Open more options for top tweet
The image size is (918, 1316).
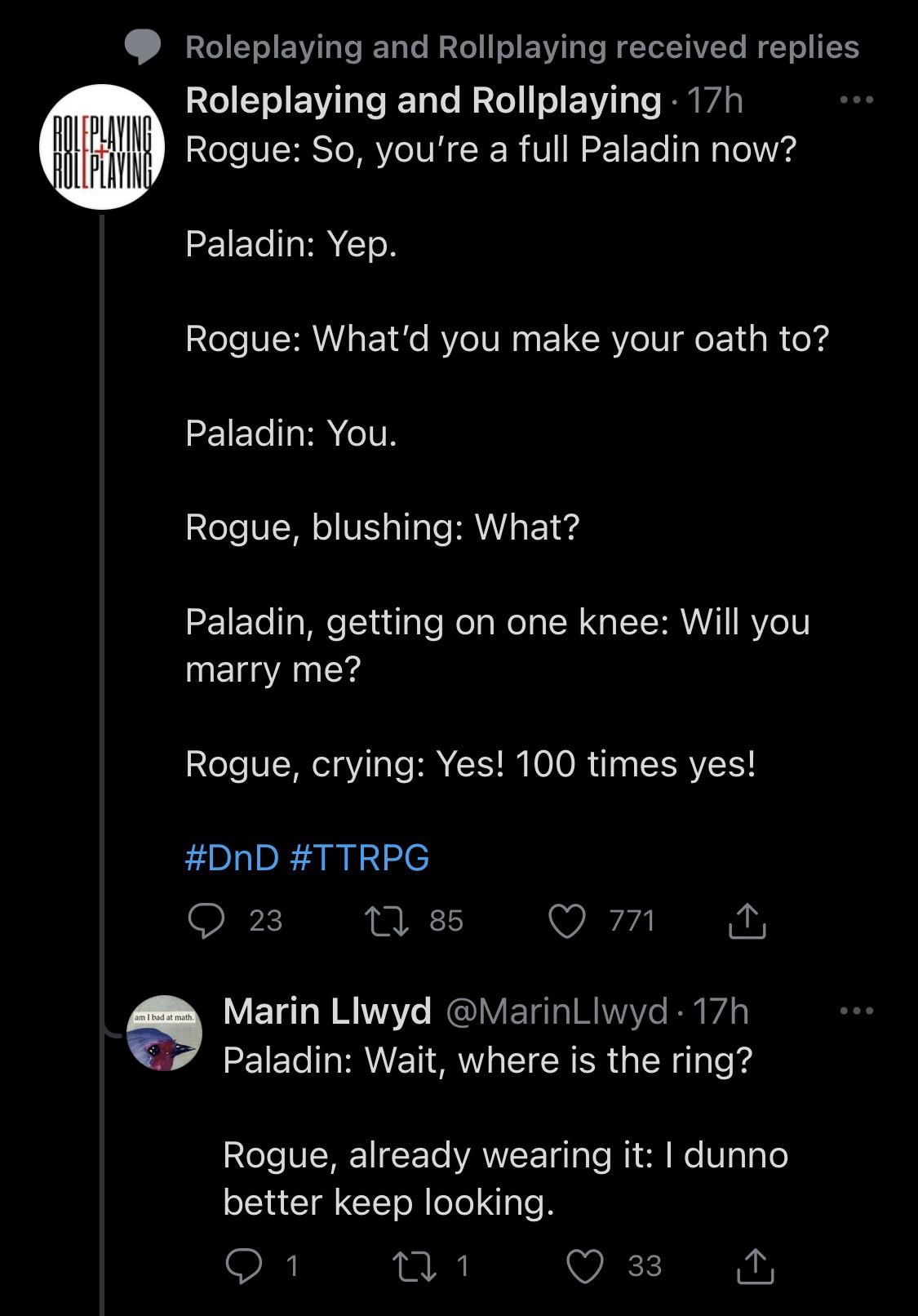click(x=857, y=100)
